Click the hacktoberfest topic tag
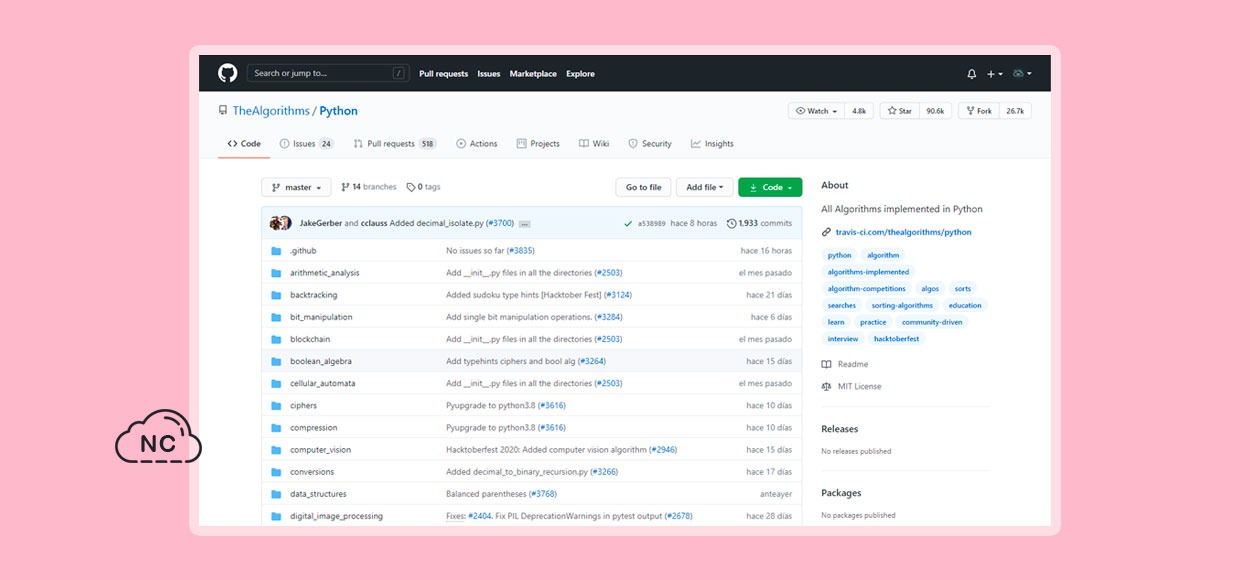Screen dimensions: 1250x580 coord(896,339)
